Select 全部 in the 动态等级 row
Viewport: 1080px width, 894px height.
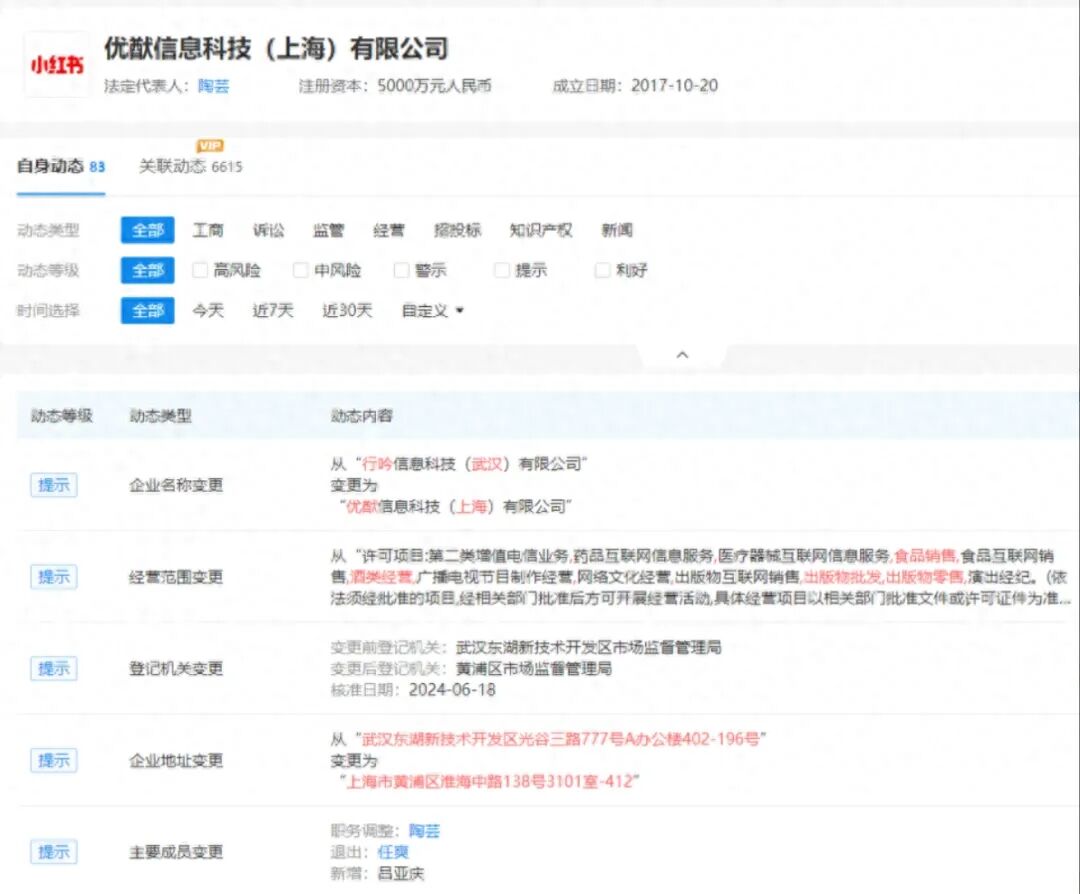tap(147, 270)
